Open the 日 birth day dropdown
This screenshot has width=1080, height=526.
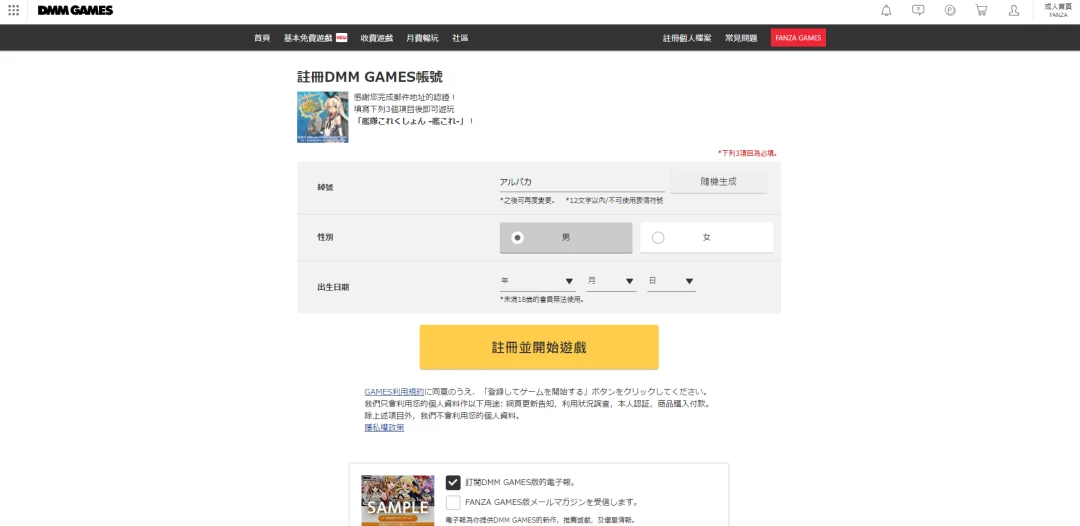pyautogui.click(x=671, y=282)
